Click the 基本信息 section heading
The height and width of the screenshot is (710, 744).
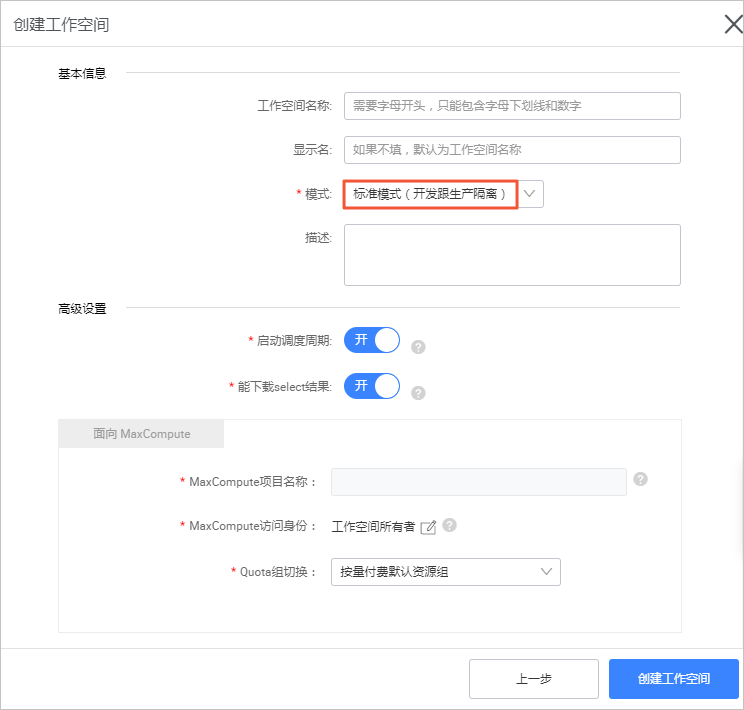pyautogui.click(x=82, y=74)
